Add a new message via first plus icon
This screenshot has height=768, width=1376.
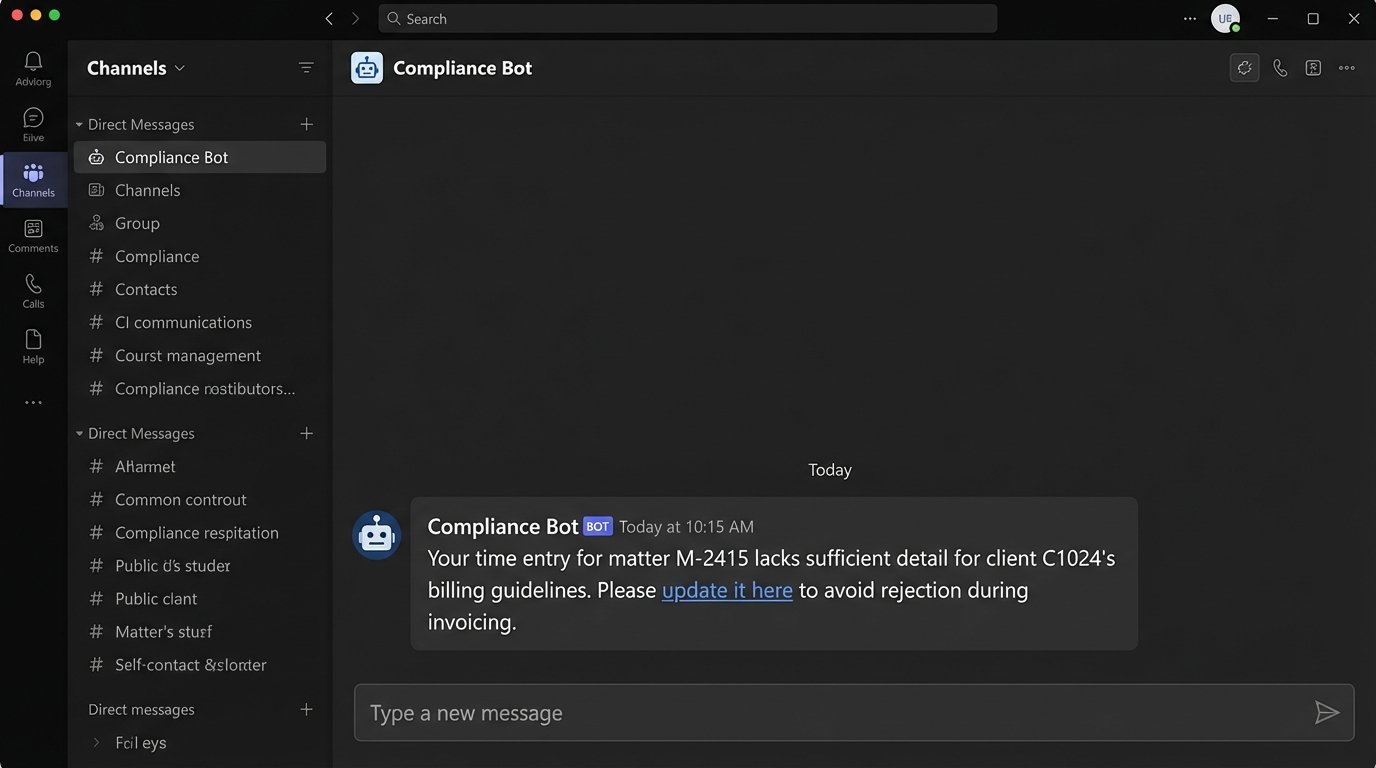coord(306,124)
